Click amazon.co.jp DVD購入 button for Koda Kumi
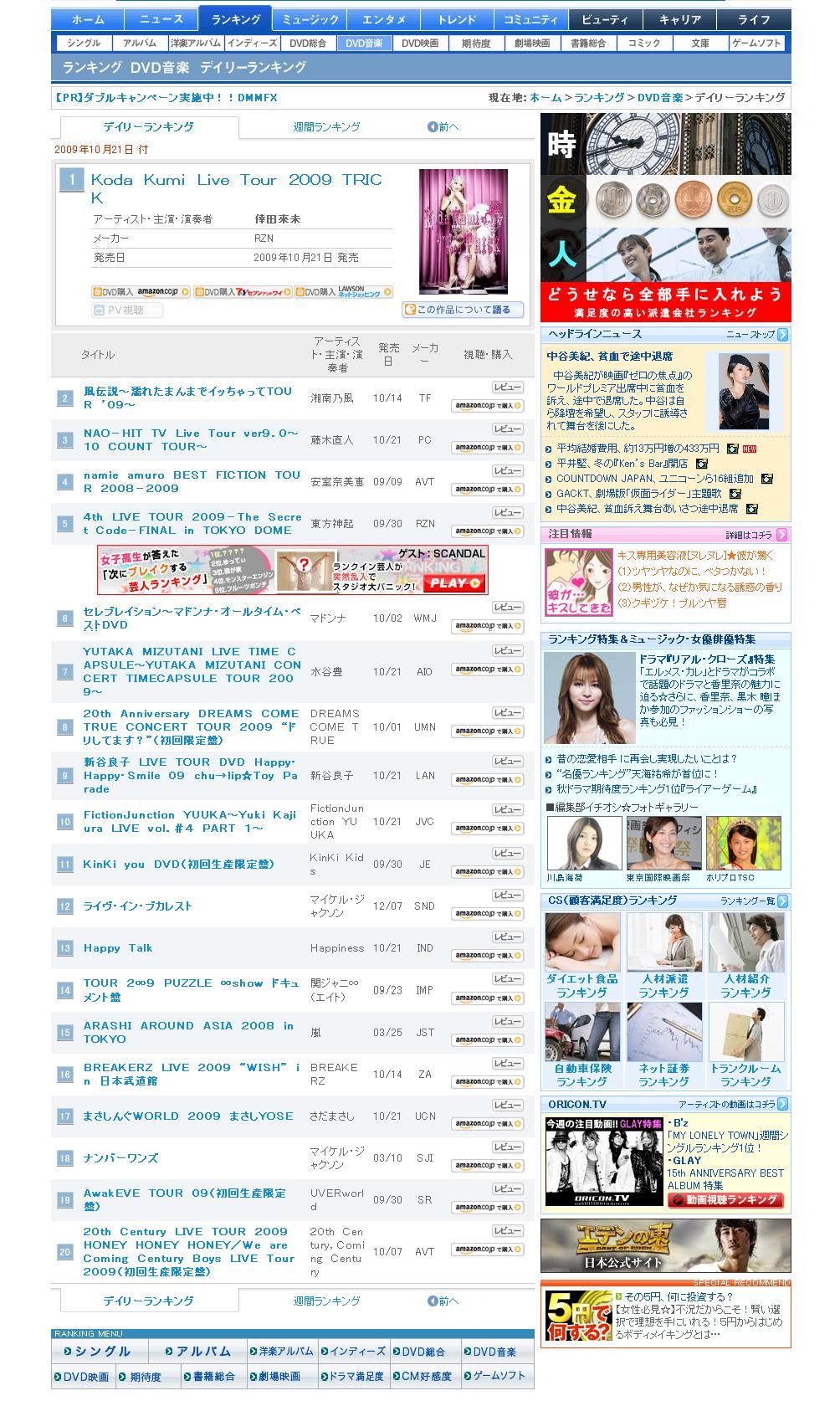Viewport: 840px width, 1401px height. click(141, 292)
